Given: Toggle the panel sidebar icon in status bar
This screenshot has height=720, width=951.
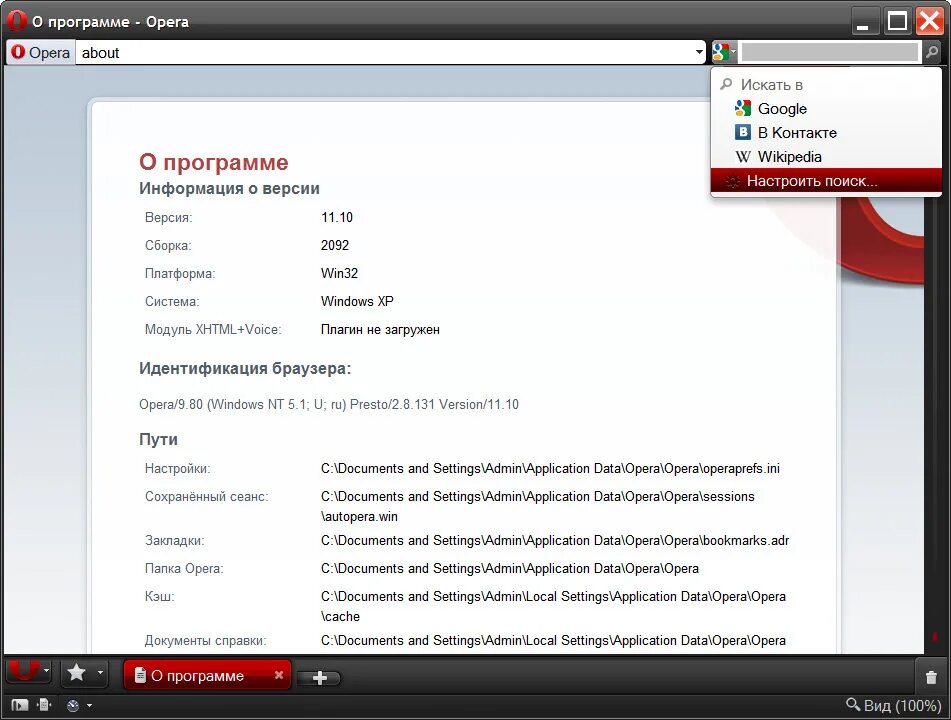Looking at the screenshot, I should (19, 705).
